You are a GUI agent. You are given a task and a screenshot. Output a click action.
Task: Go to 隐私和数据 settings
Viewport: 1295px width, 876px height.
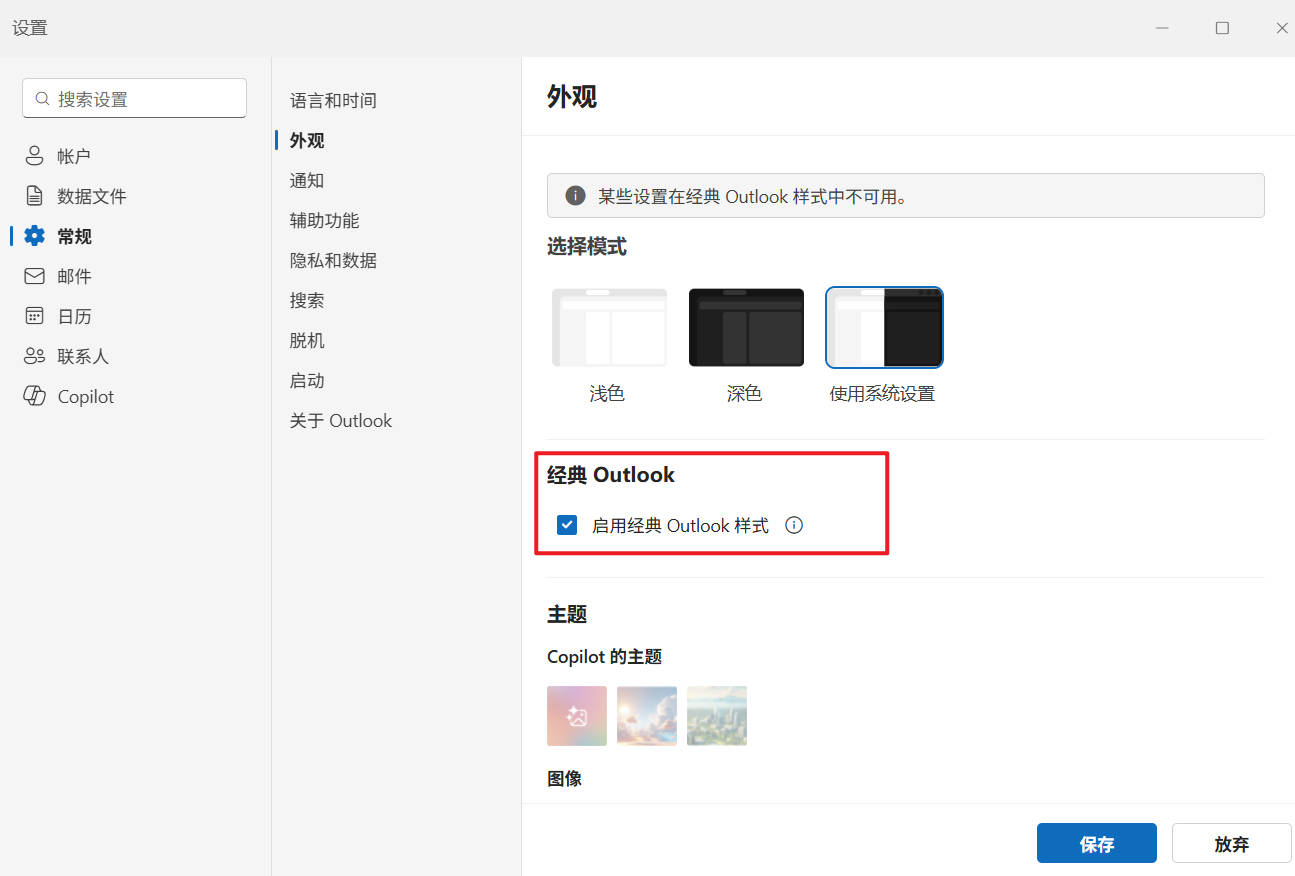pos(333,261)
